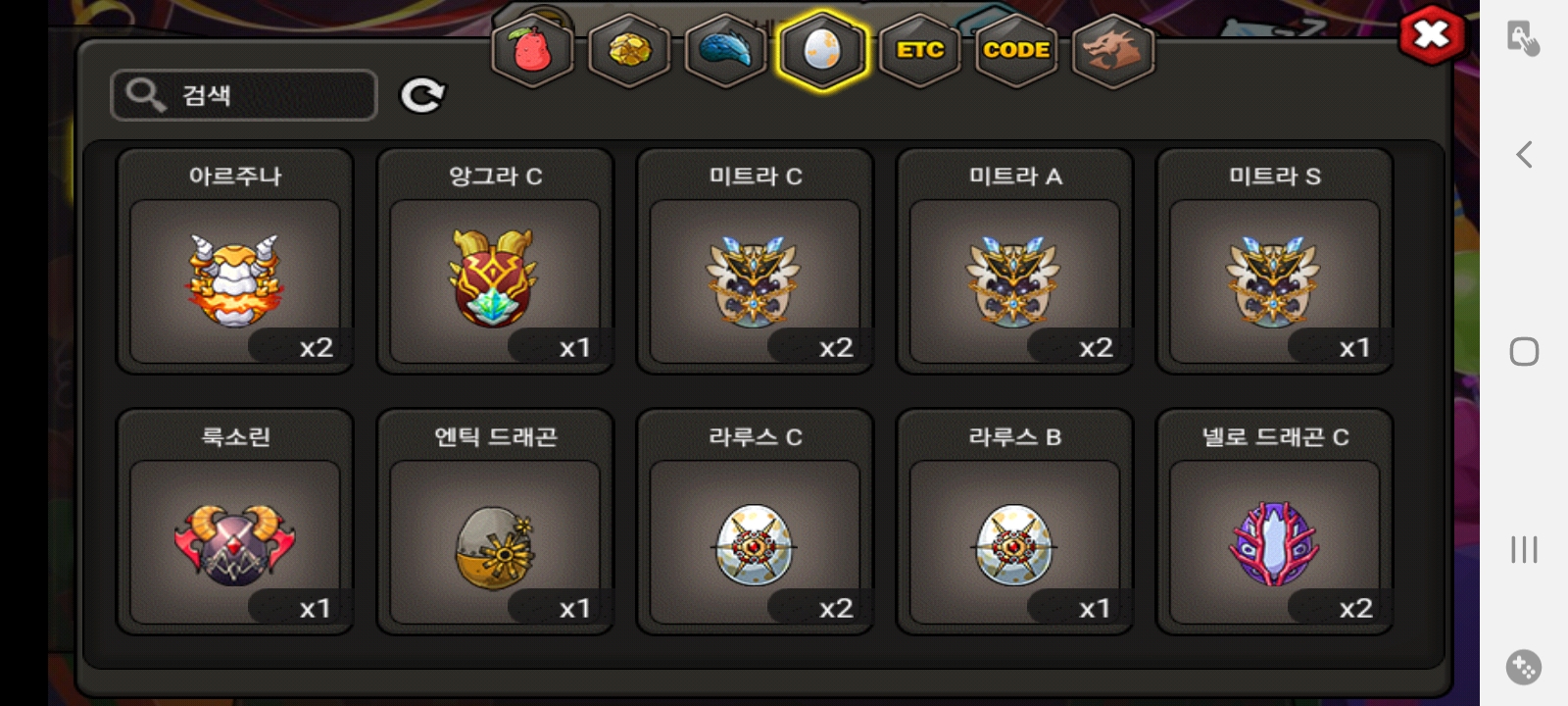Select the egg category tab
1568x706 pixels.
(822, 50)
